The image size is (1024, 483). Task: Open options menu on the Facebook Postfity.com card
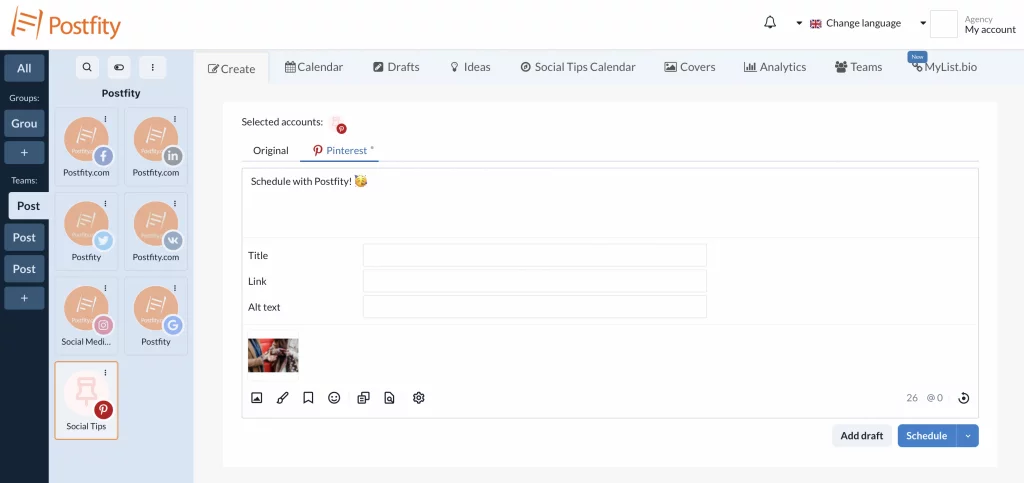(105, 119)
